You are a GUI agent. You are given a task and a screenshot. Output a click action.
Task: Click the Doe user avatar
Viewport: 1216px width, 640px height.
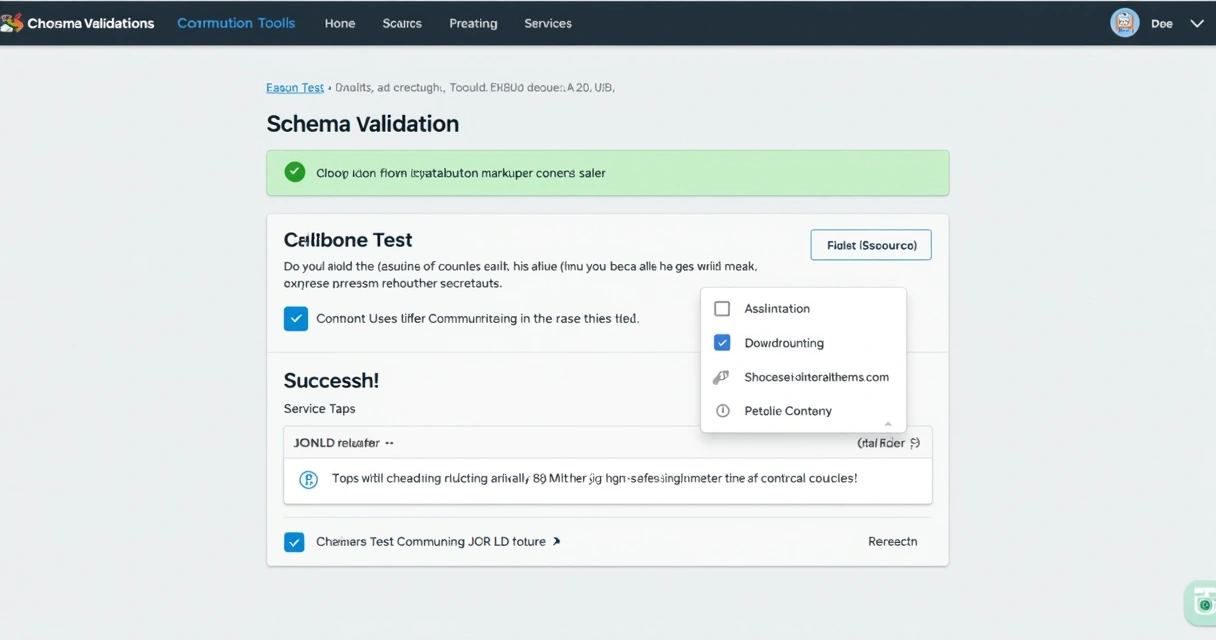[1125, 23]
